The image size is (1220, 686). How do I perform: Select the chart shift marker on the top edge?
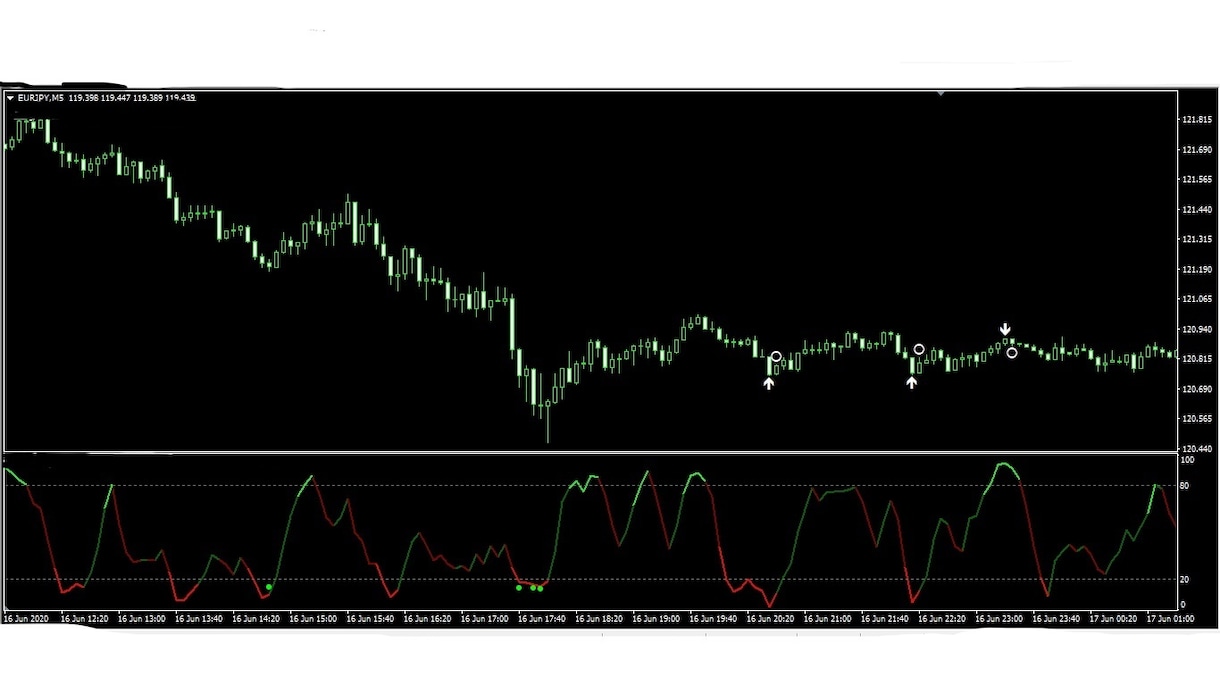click(941, 93)
